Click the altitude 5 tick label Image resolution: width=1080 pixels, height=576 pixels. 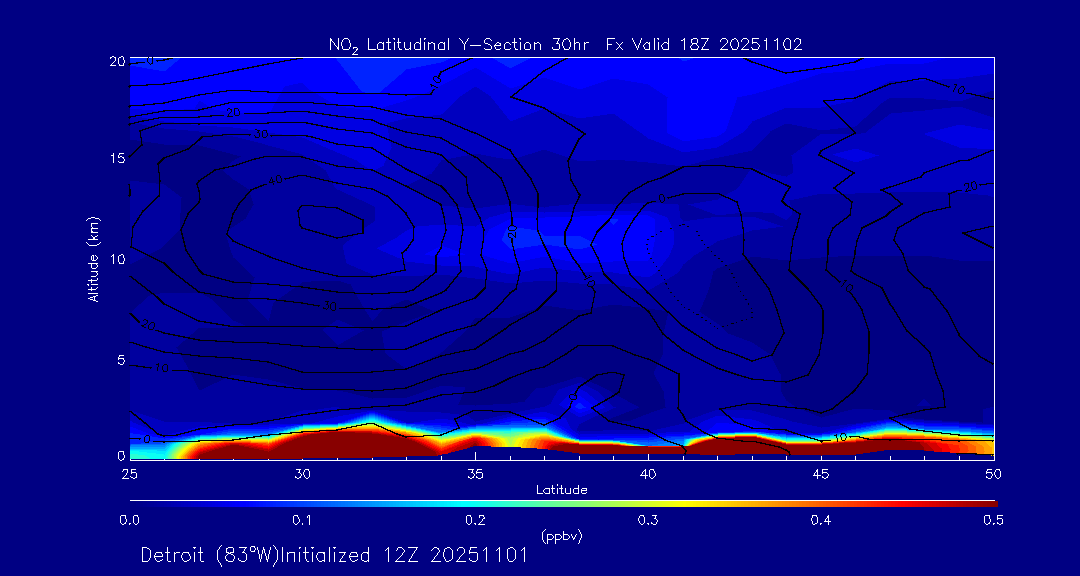click(118, 359)
